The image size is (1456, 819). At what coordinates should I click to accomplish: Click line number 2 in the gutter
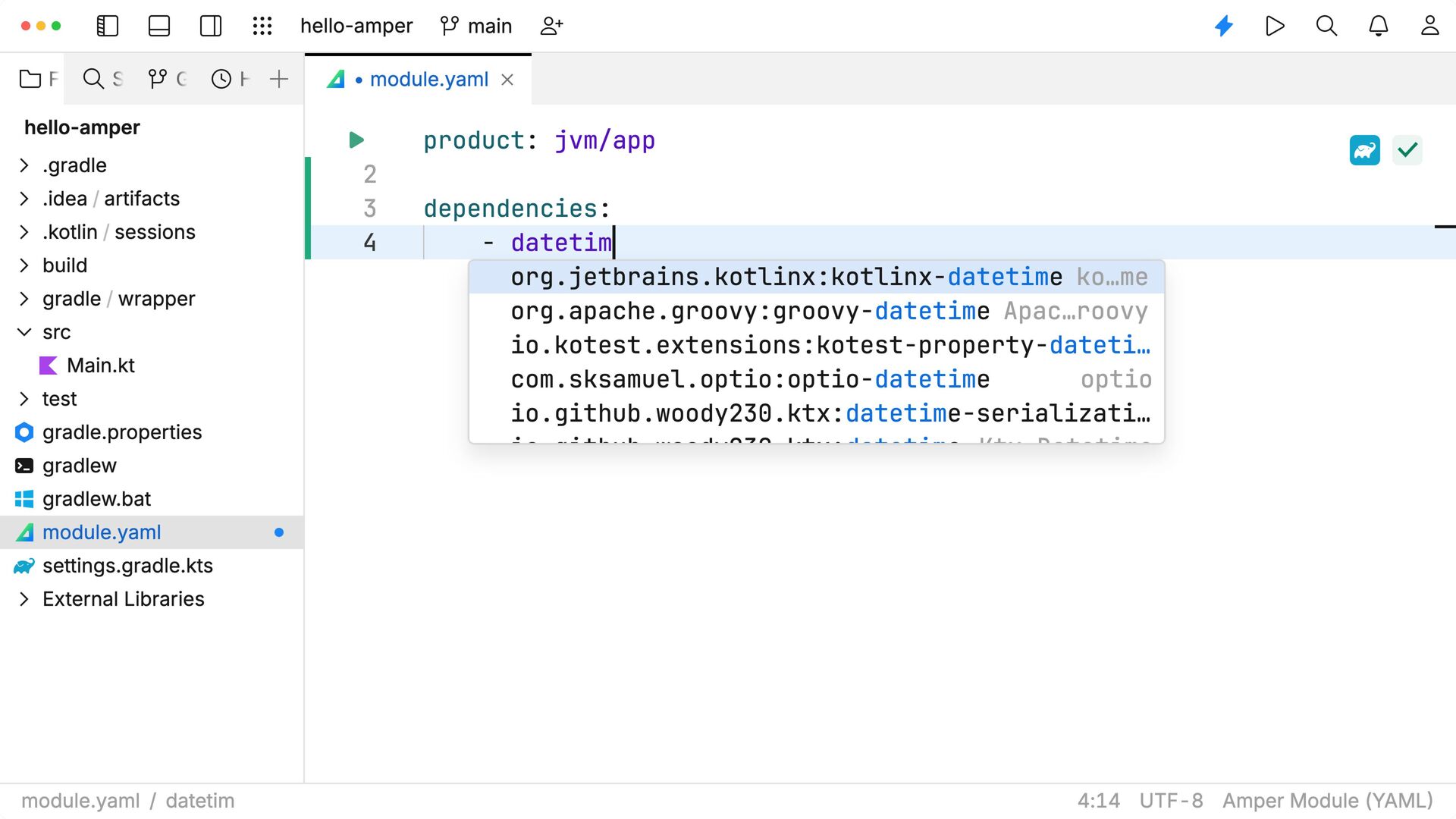370,174
